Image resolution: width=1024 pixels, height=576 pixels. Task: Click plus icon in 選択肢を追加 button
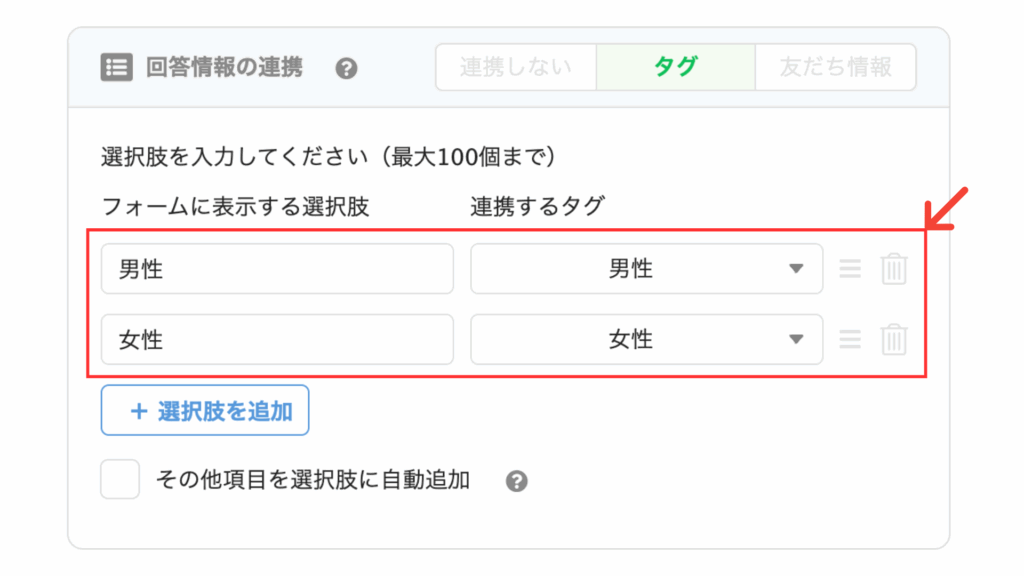point(138,411)
